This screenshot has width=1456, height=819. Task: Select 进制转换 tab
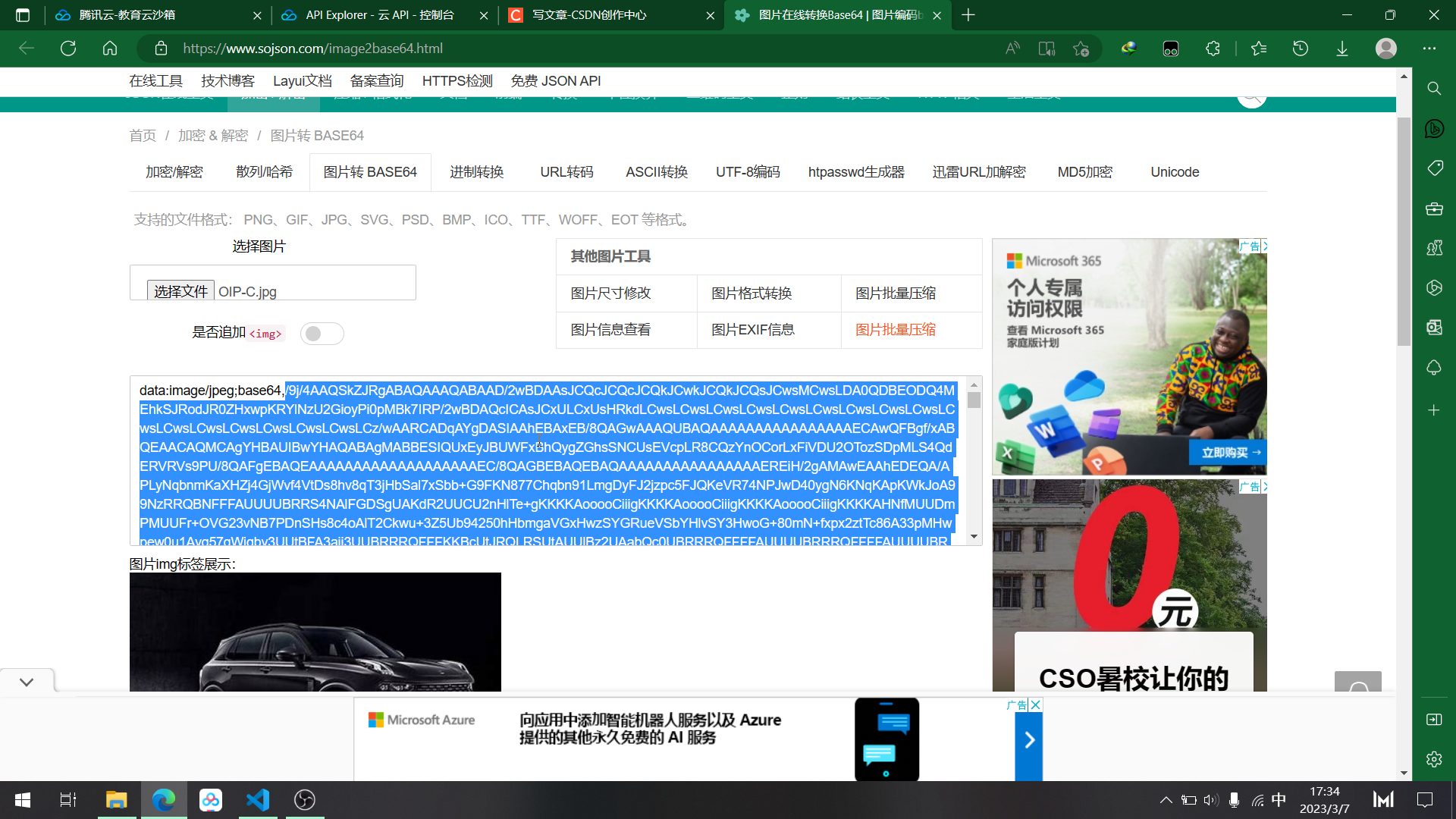point(476,172)
